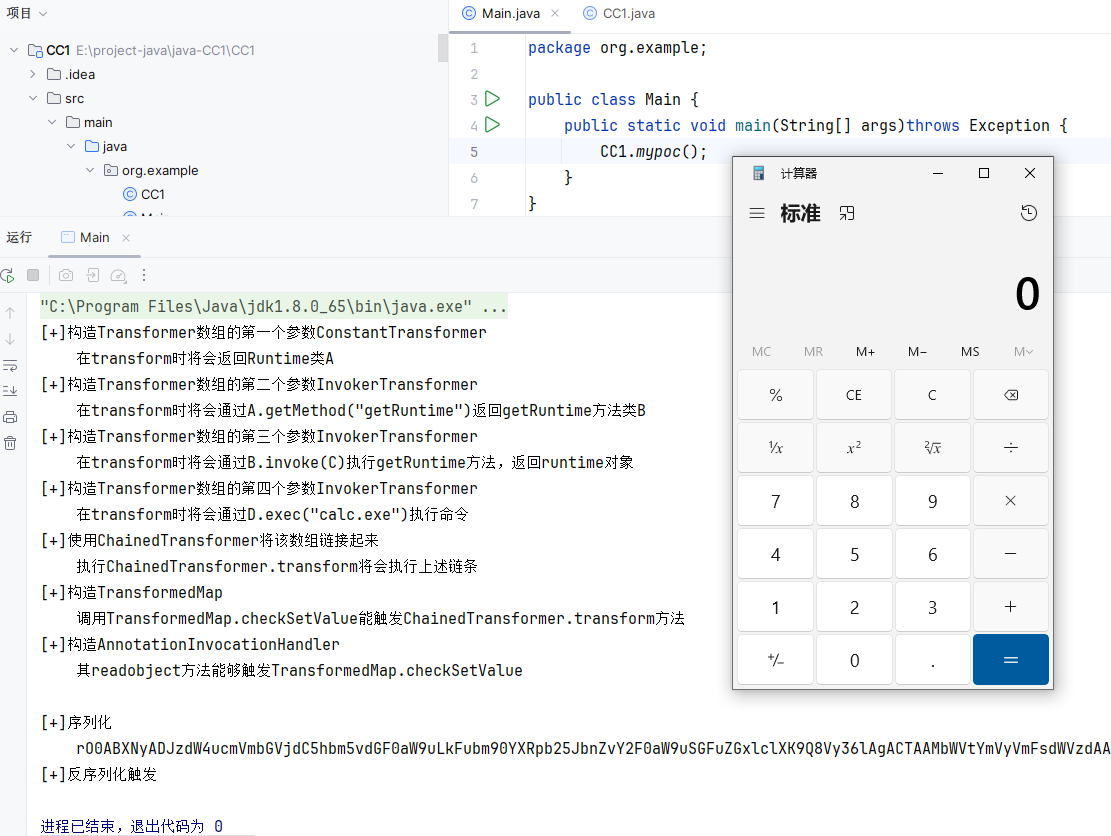
Task: Open the M memory dropdown
Action: (1022, 351)
